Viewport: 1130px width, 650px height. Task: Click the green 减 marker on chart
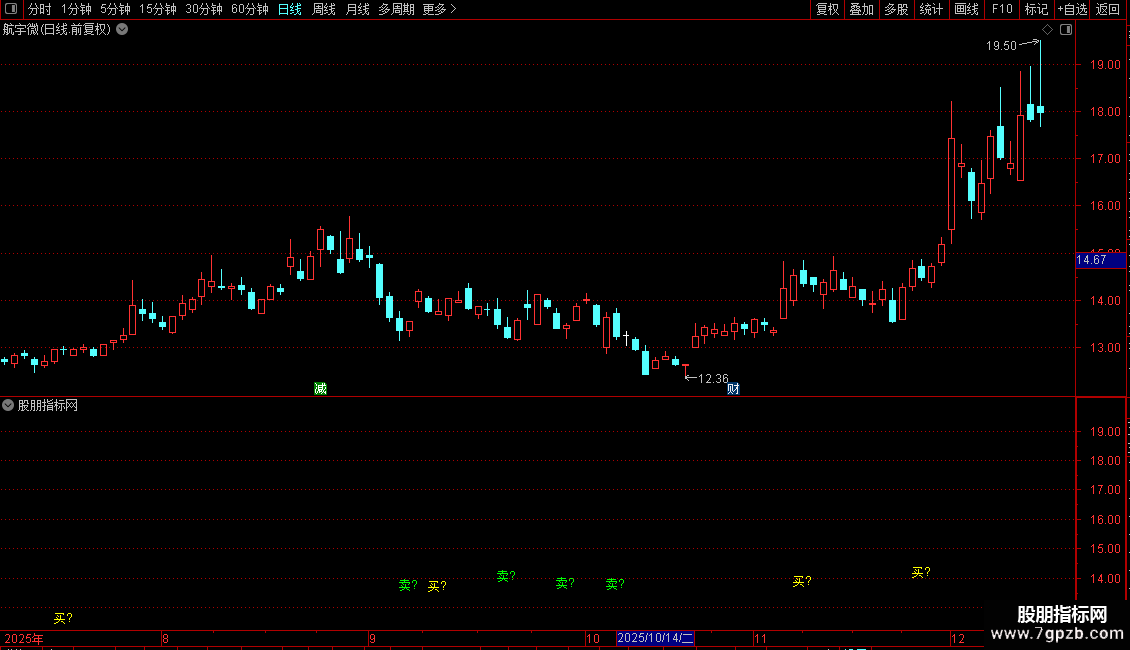pyautogui.click(x=321, y=388)
